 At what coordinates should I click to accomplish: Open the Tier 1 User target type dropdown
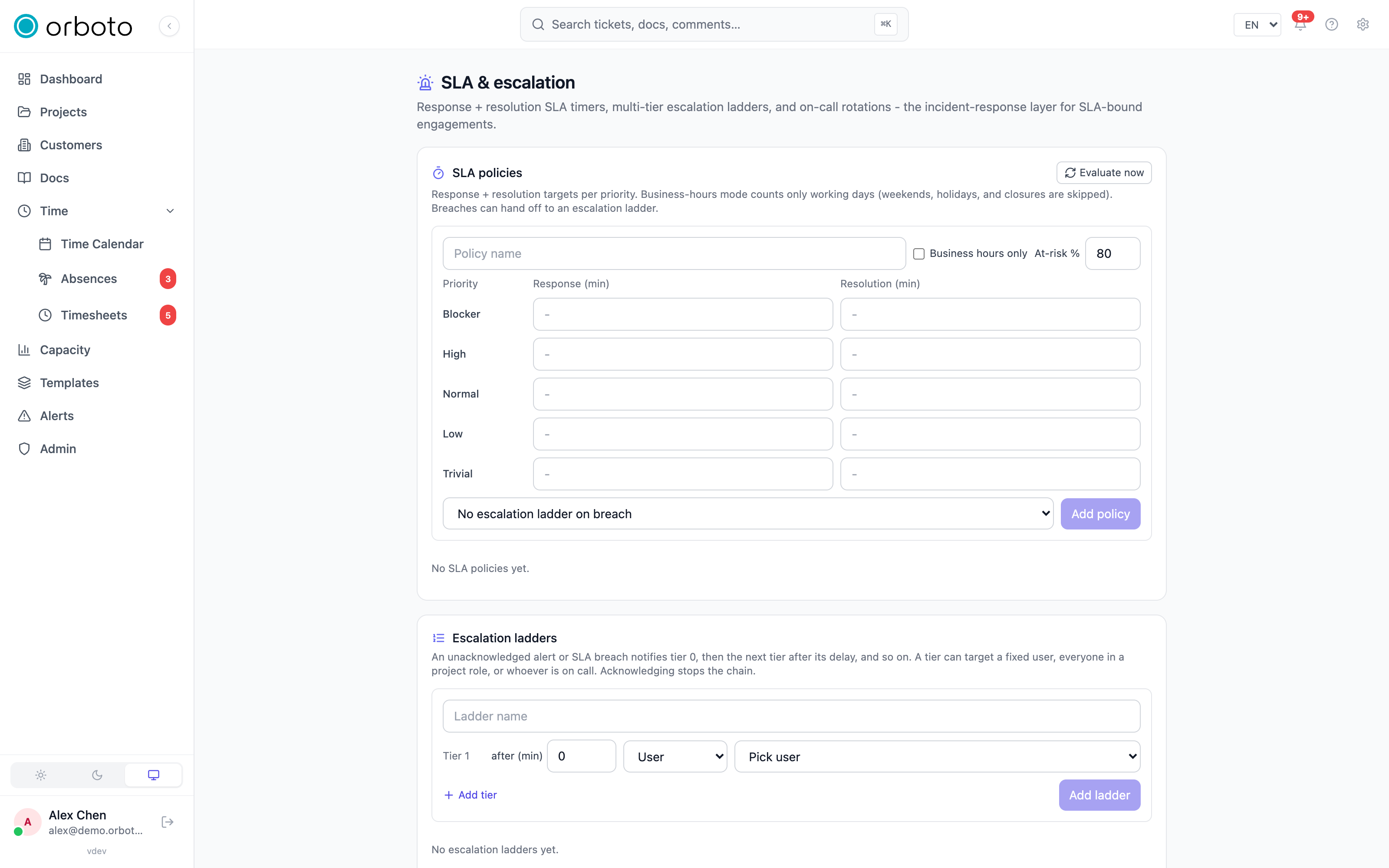(675, 756)
